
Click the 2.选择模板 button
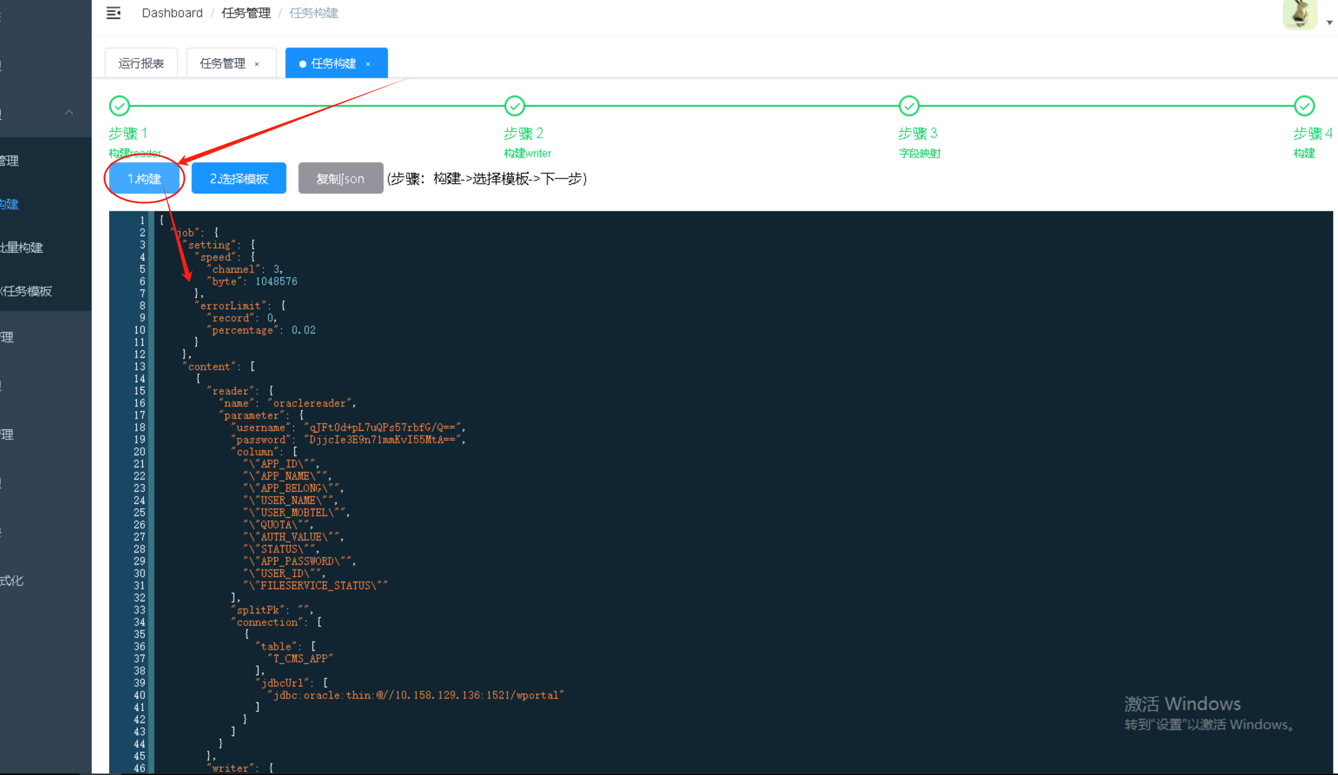(x=239, y=178)
